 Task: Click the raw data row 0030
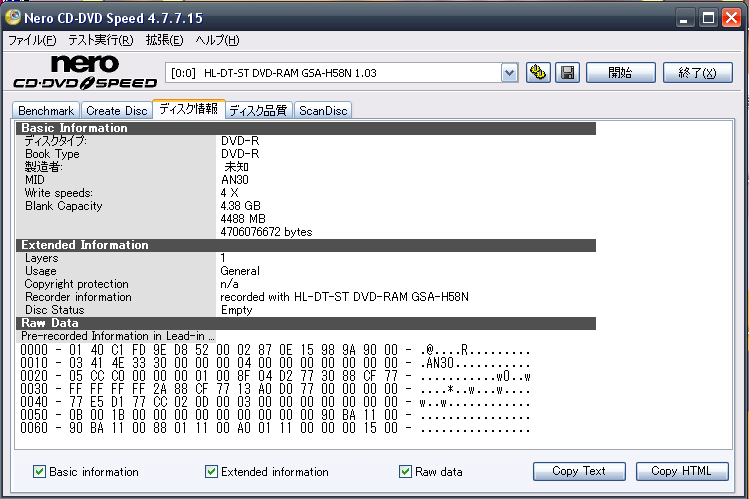click(x=275, y=389)
